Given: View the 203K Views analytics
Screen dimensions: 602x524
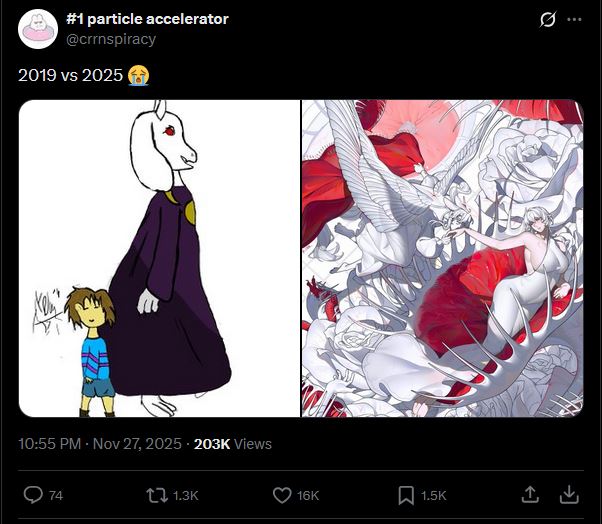Looking at the screenshot, I should (233, 444).
